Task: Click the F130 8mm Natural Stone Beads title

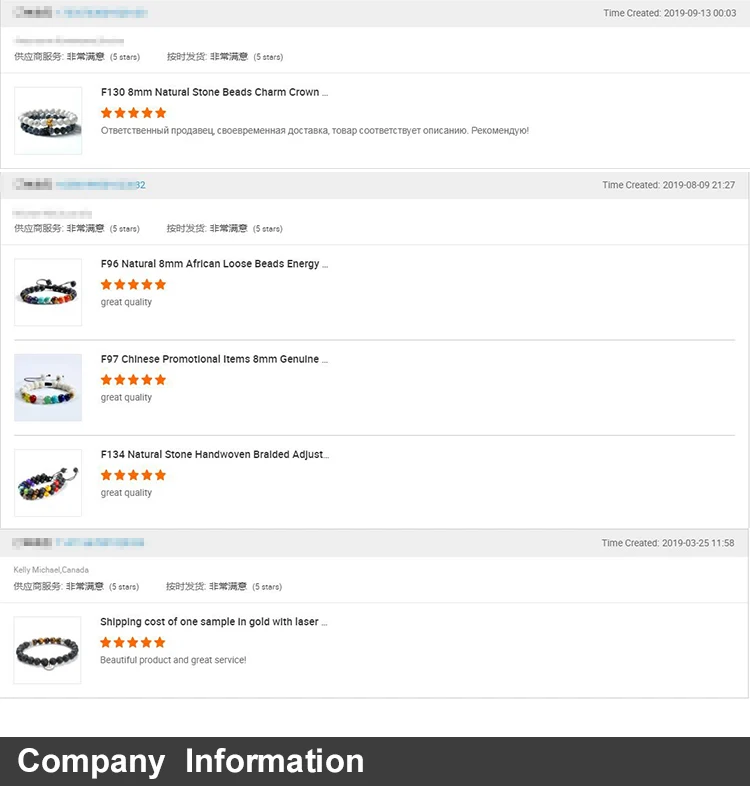Action: pos(214,92)
